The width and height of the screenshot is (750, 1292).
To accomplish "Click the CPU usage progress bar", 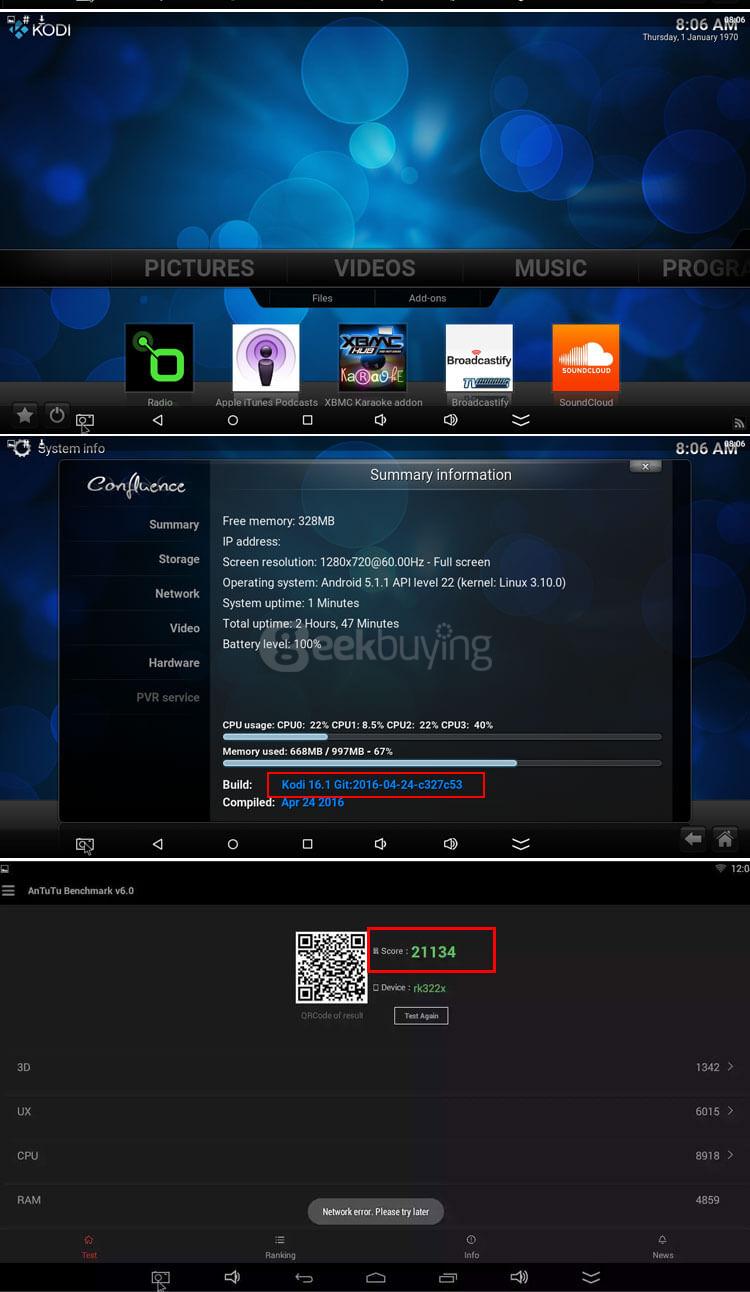I will [x=442, y=737].
